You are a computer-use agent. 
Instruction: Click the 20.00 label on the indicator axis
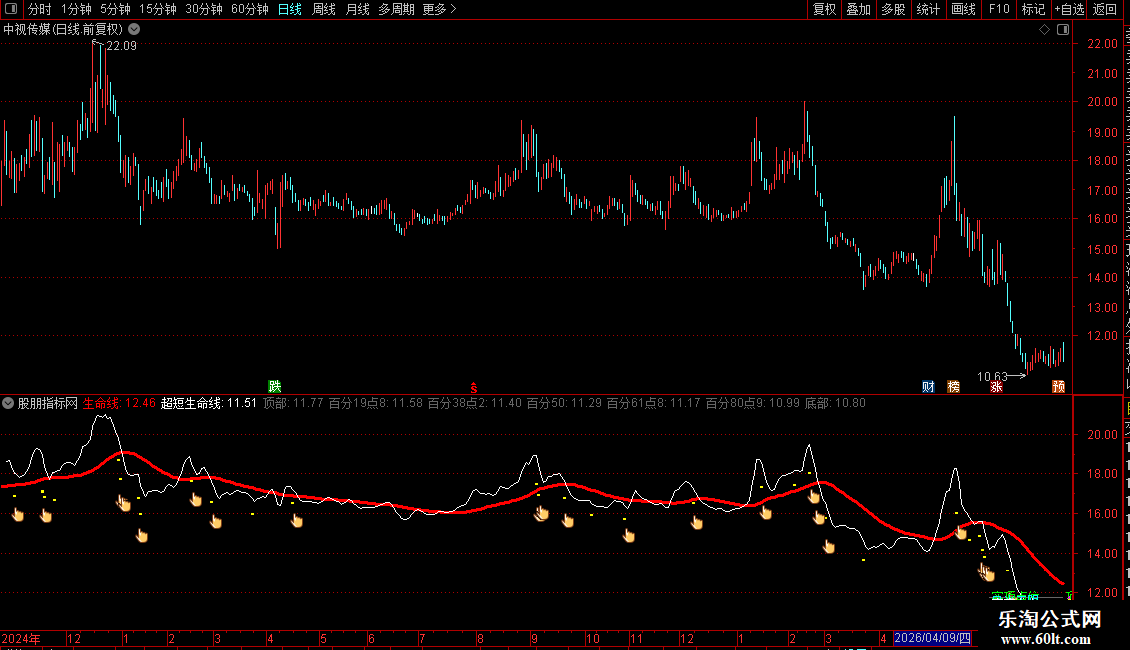[x=1102, y=435]
